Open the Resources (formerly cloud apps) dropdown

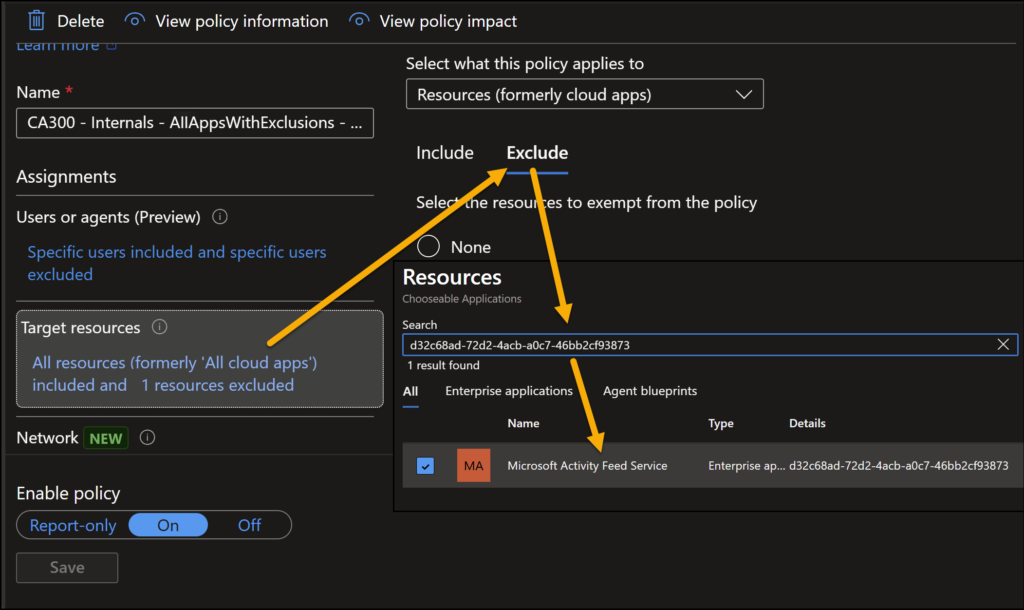[584, 95]
